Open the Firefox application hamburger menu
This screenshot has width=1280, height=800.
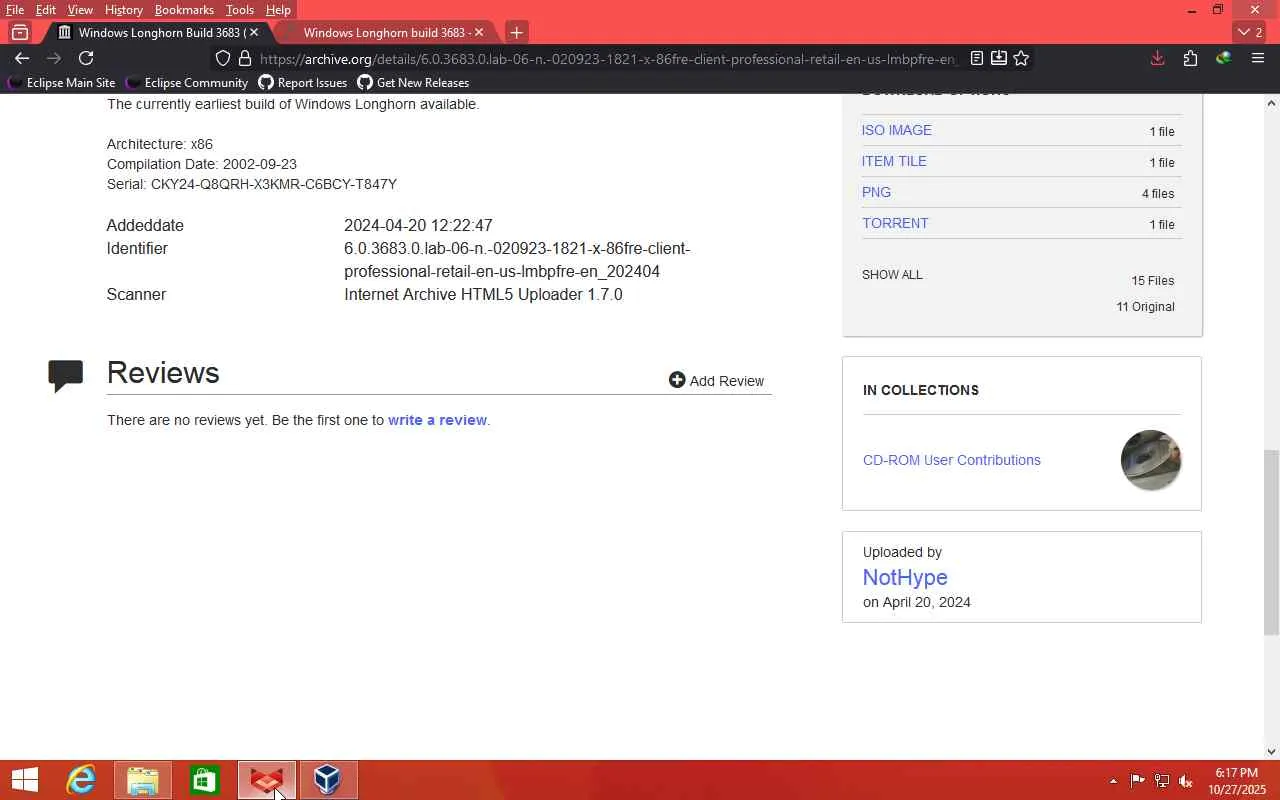pos(1258,58)
